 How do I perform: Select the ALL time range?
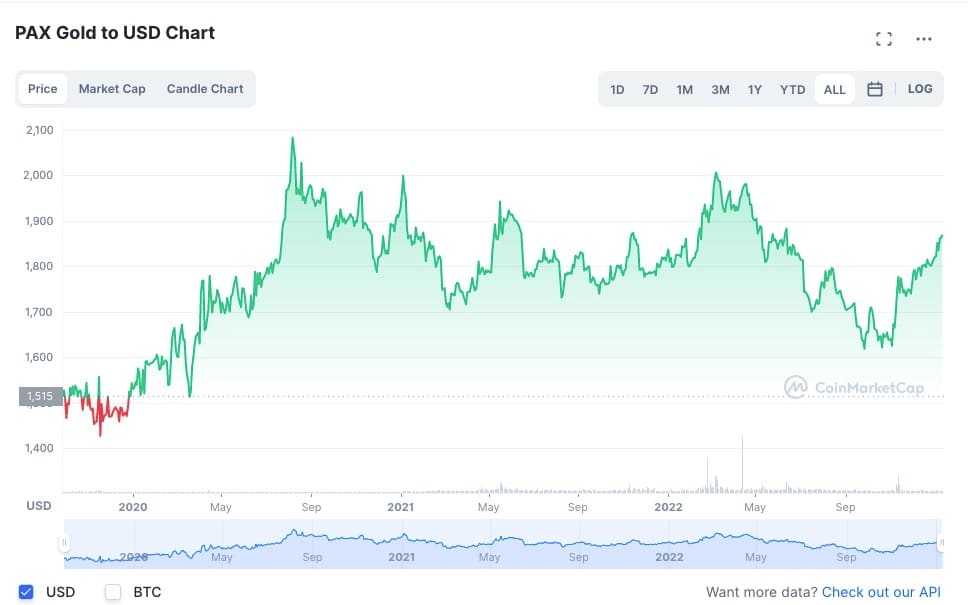click(x=835, y=89)
